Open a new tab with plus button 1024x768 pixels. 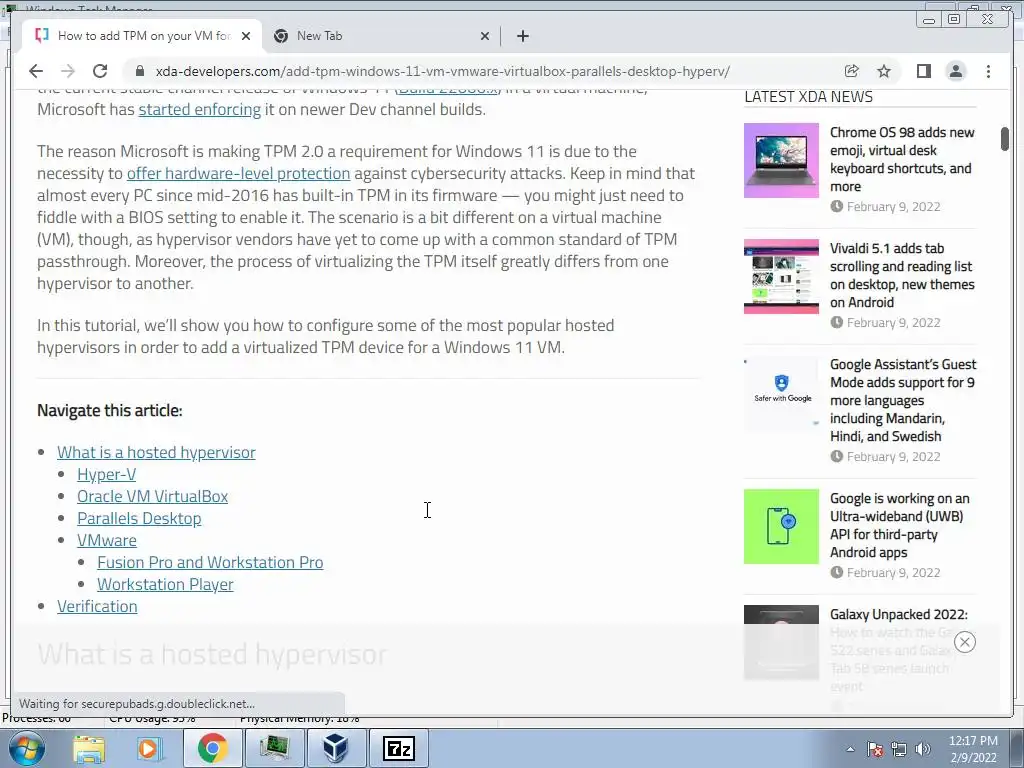tap(522, 36)
